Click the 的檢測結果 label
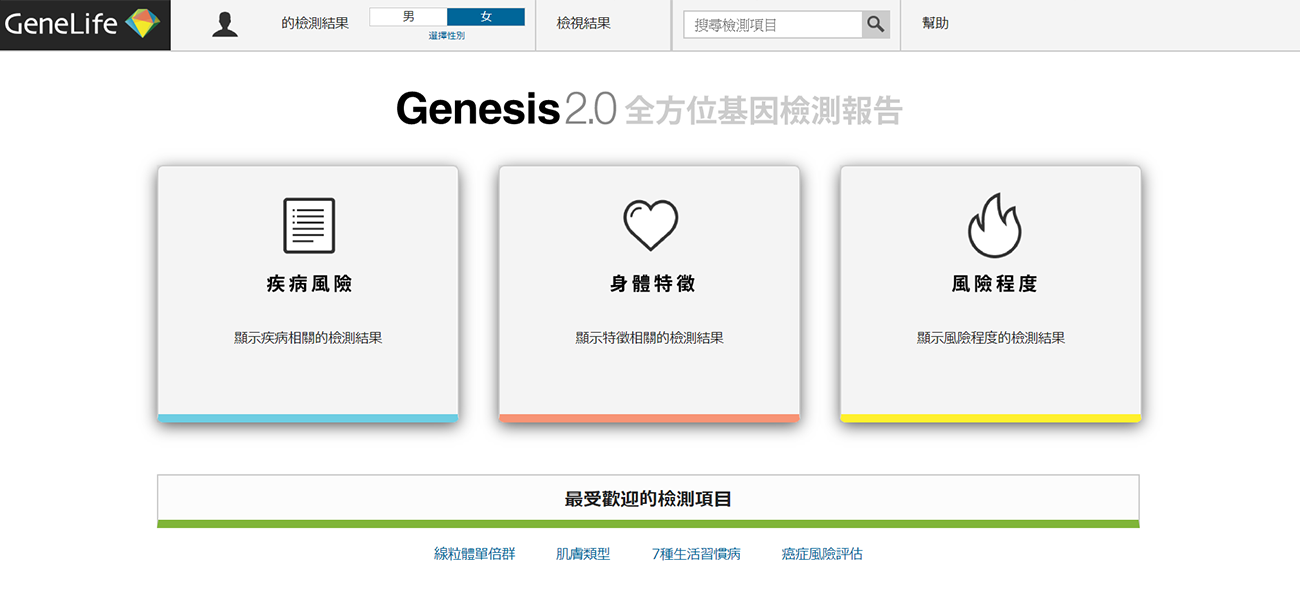 coord(315,23)
